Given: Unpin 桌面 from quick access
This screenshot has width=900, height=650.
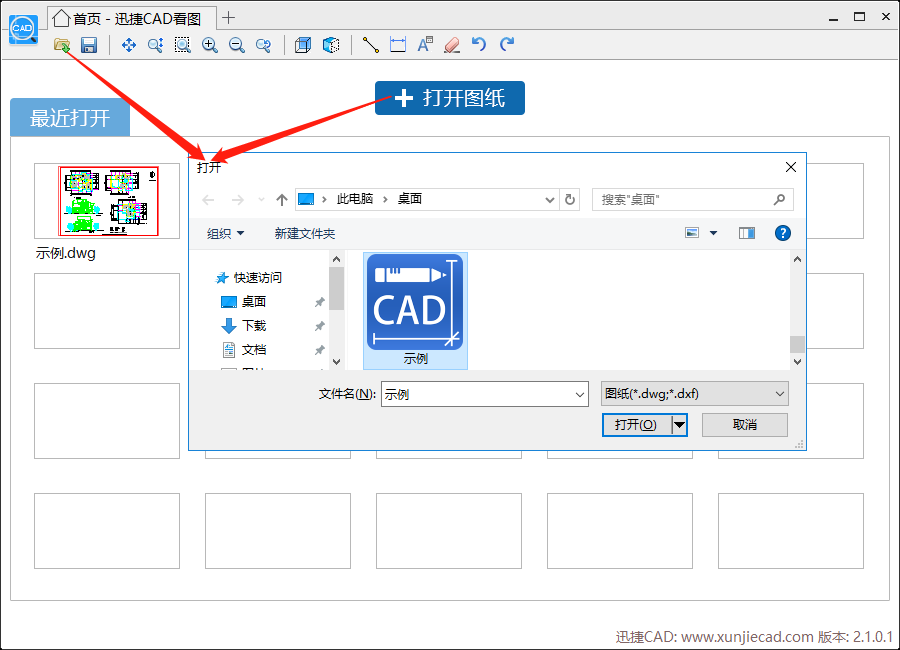Looking at the screenshot, I should (x=320, y=301).
